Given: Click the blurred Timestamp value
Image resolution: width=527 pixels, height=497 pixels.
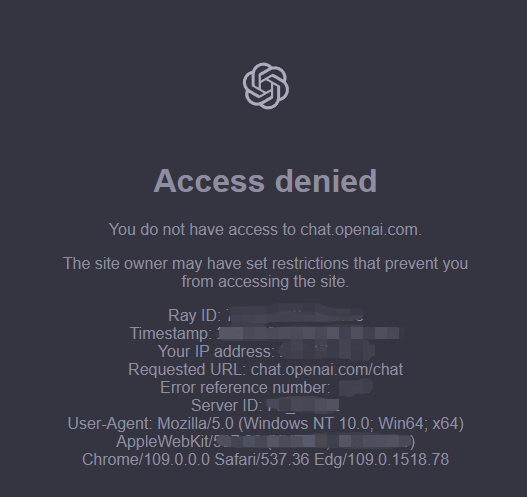Looking at the screenshot, I should (x=308, y=334).
